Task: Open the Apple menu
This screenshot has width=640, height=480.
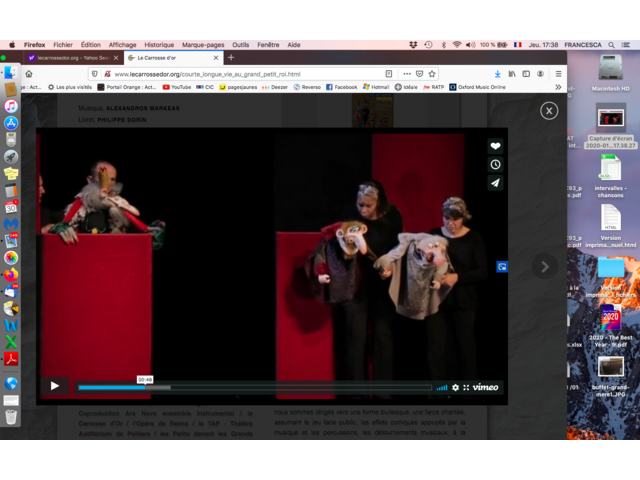Action: point(12,45)
